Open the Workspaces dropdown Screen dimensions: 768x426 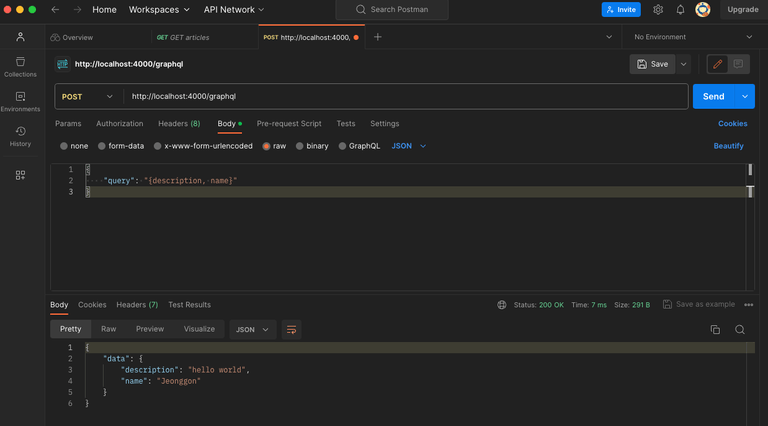159,10
